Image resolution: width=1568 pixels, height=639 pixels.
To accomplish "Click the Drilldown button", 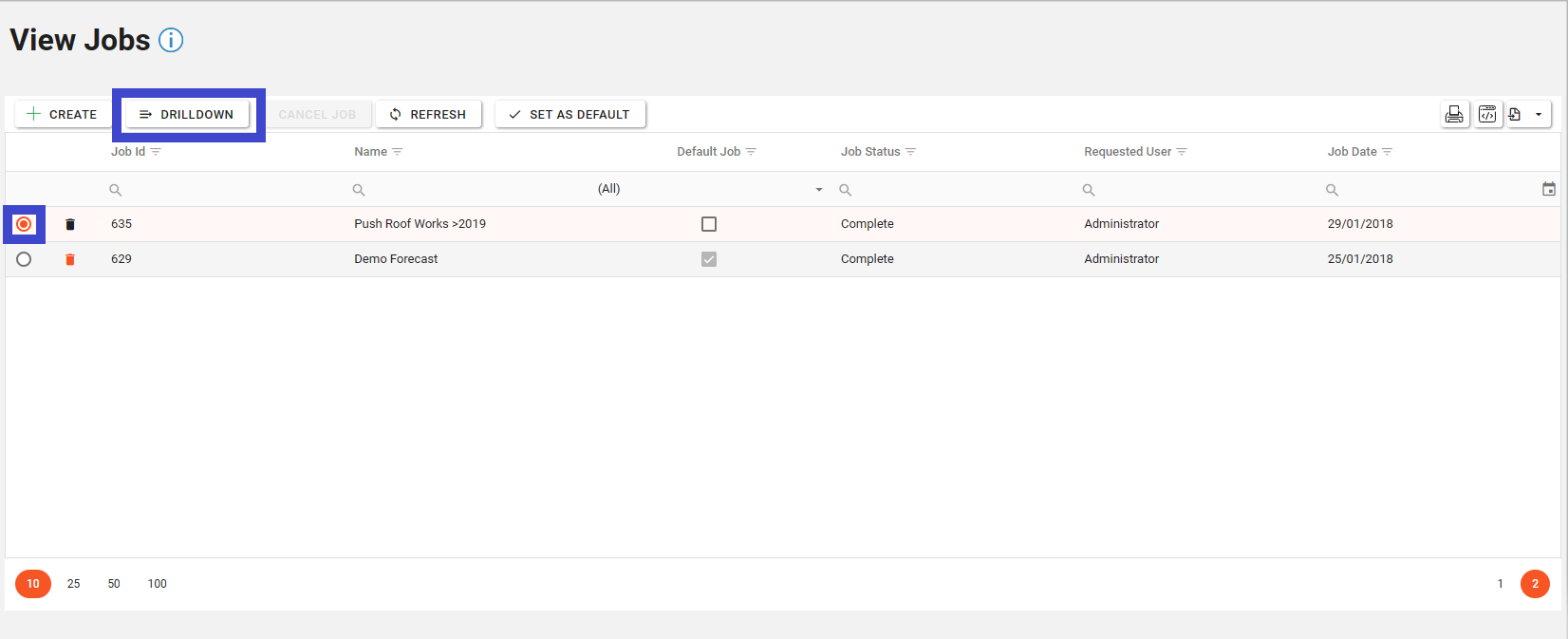I will pyautogui.click(x=187, y=114).
